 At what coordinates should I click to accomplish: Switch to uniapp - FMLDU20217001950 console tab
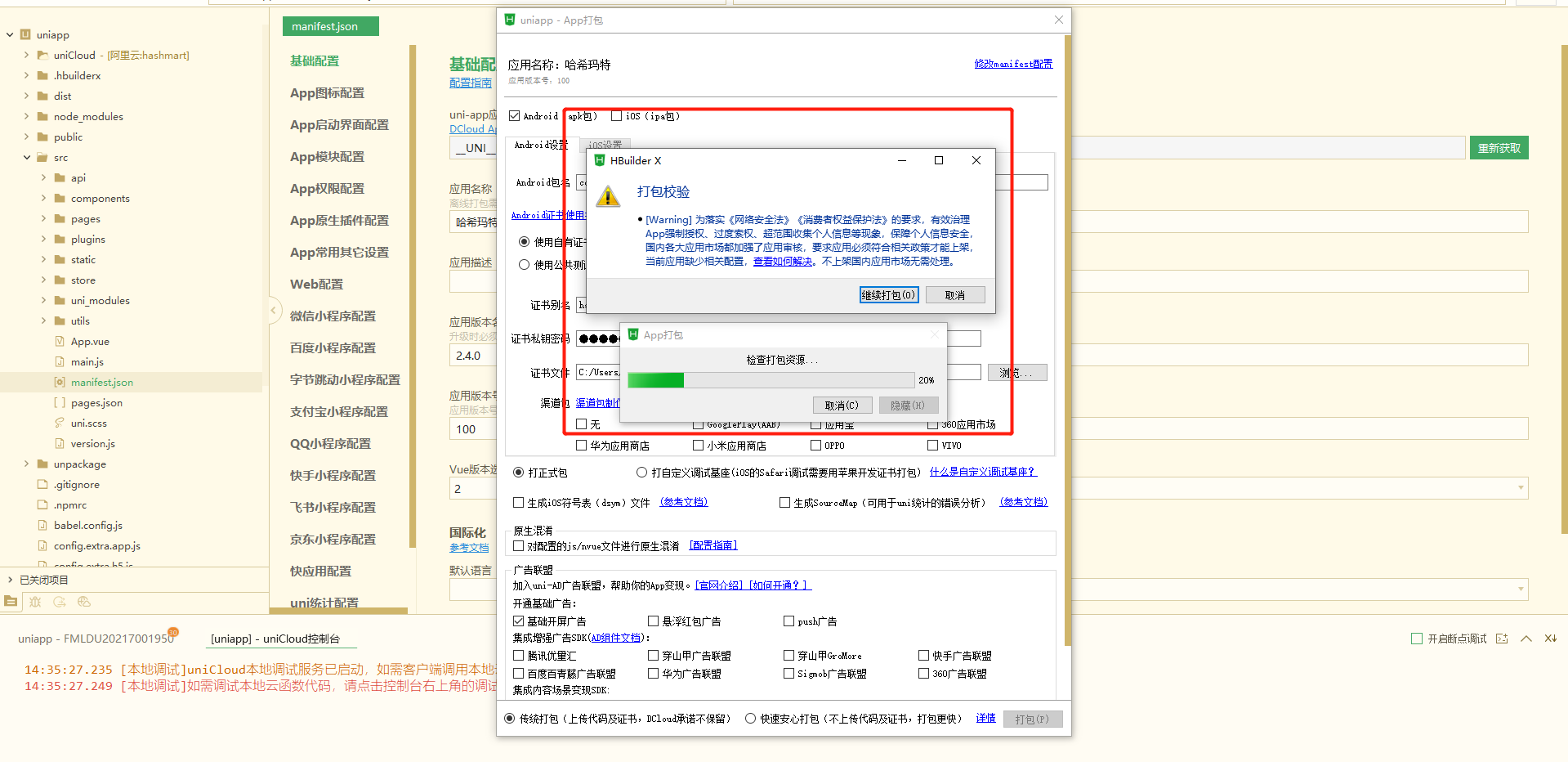(96, 639)
